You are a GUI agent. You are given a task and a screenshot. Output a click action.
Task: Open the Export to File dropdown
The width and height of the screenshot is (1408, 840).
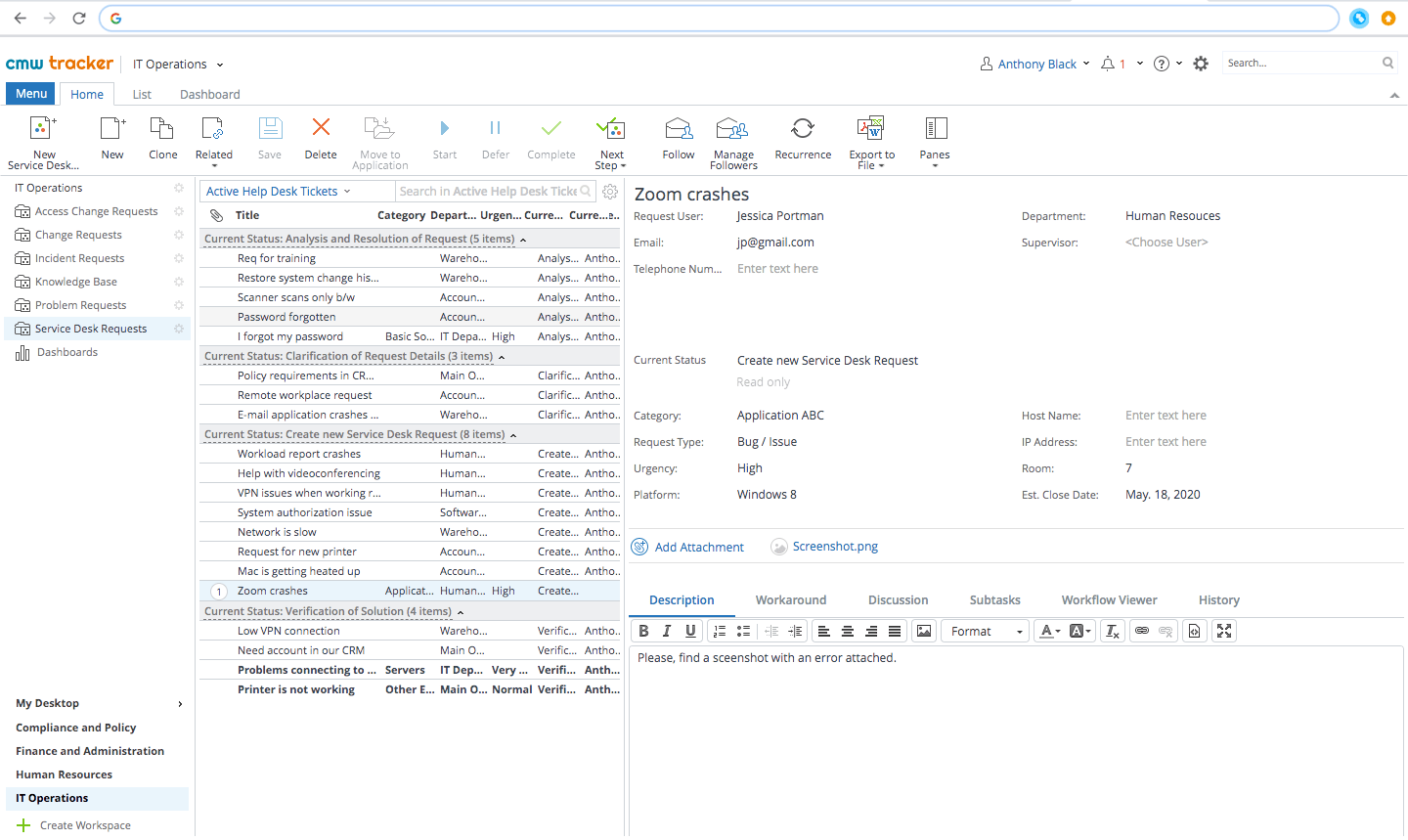(x=871, y=142)
